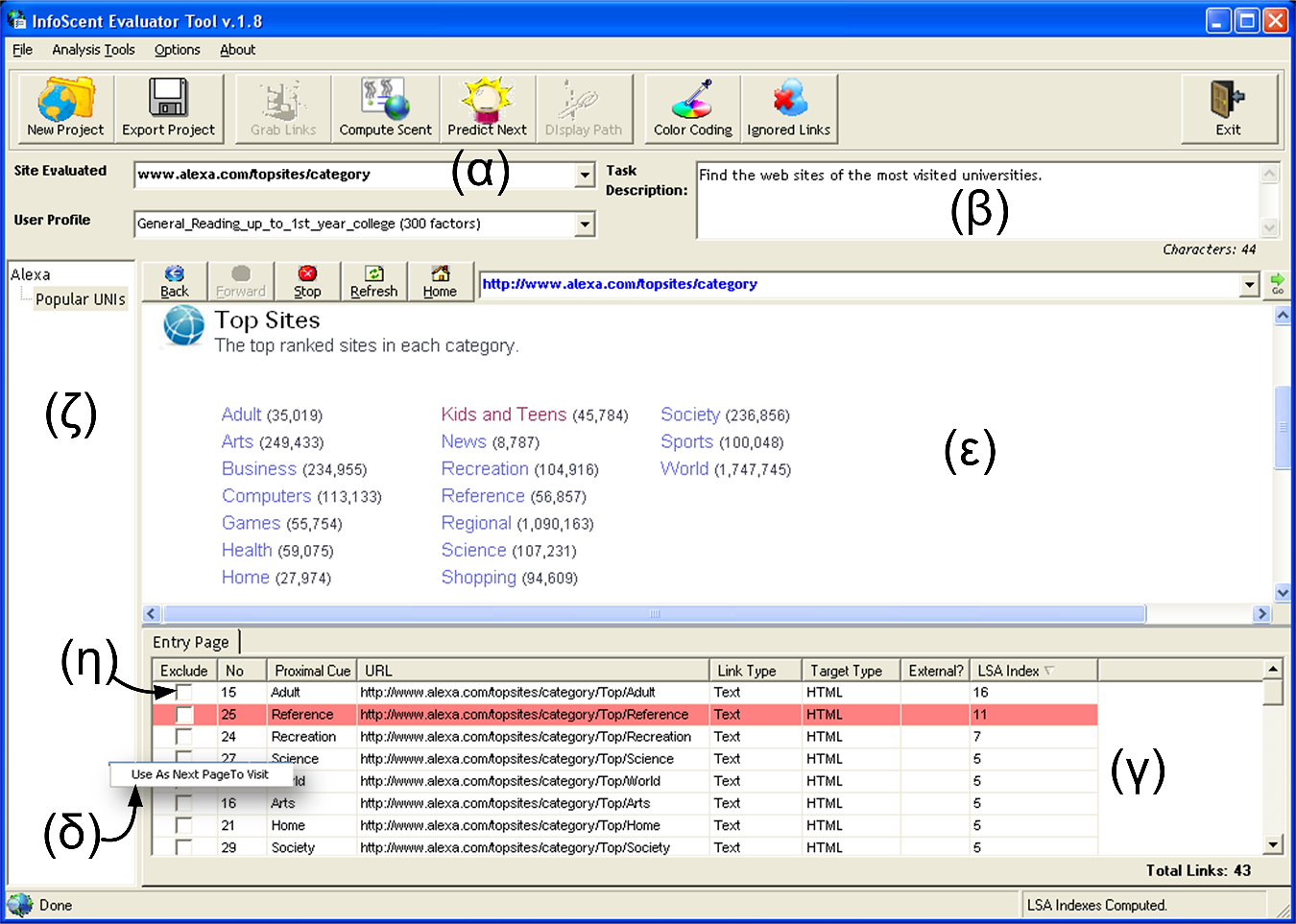The height and width of the screenshot is (924, 1296).
Task: Open the Analysis Tools menu
Action: 93,50
